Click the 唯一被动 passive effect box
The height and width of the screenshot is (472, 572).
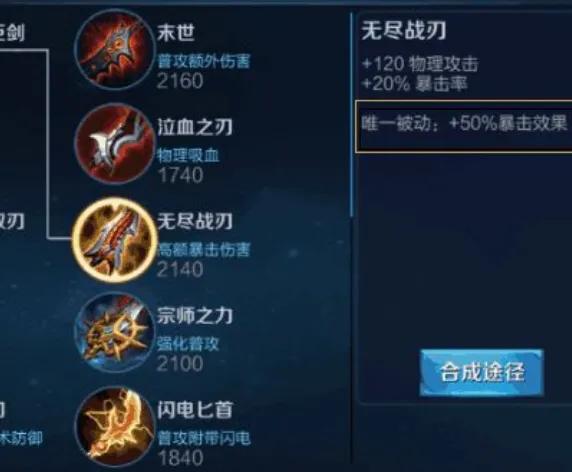pyautogui.click(x=464, y=126)
